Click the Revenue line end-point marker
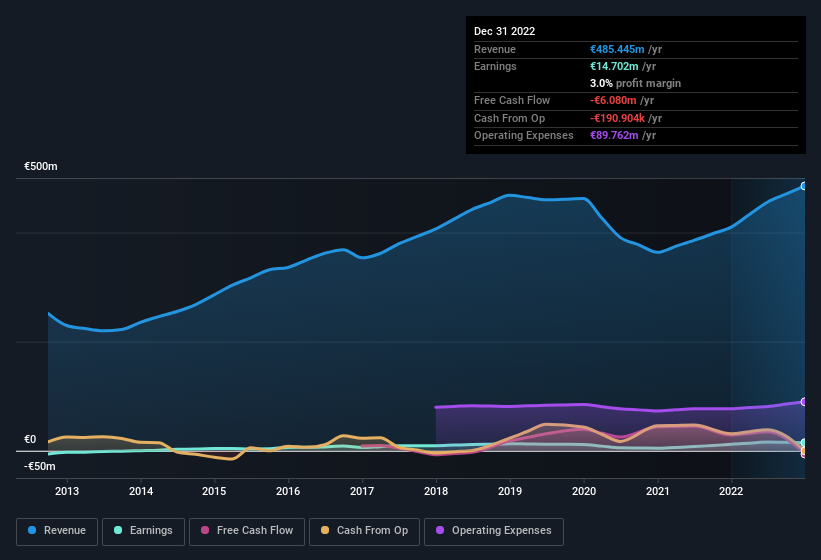Image resolution: width=821 pixels, height=560 pixels. [x=803, y=186]
